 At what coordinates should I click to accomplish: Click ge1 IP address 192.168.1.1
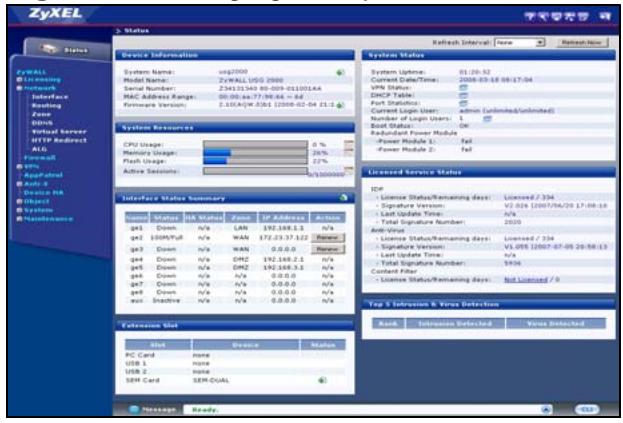click(x=284, y=228)
